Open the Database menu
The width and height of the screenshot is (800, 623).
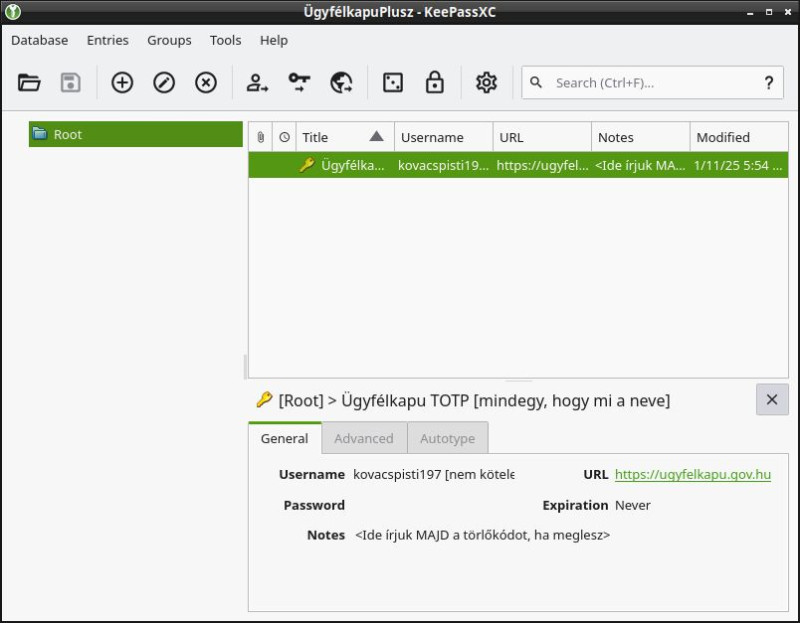(39, 40)
